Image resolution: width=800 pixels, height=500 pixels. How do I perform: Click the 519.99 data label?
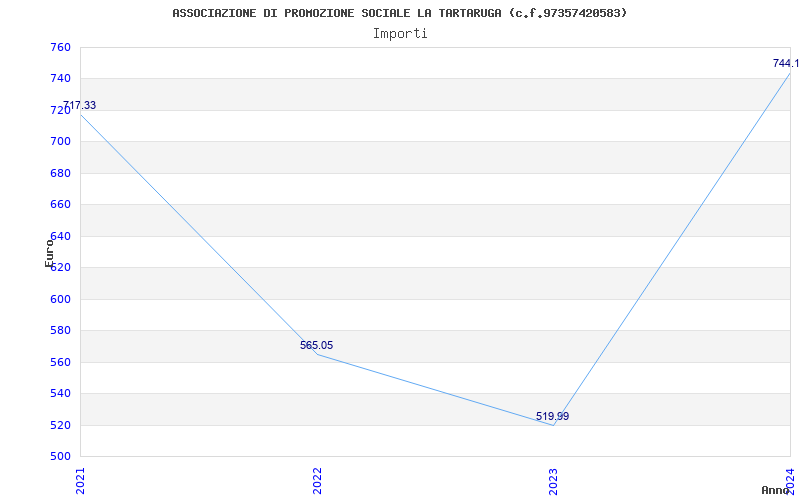click(553, 416)
